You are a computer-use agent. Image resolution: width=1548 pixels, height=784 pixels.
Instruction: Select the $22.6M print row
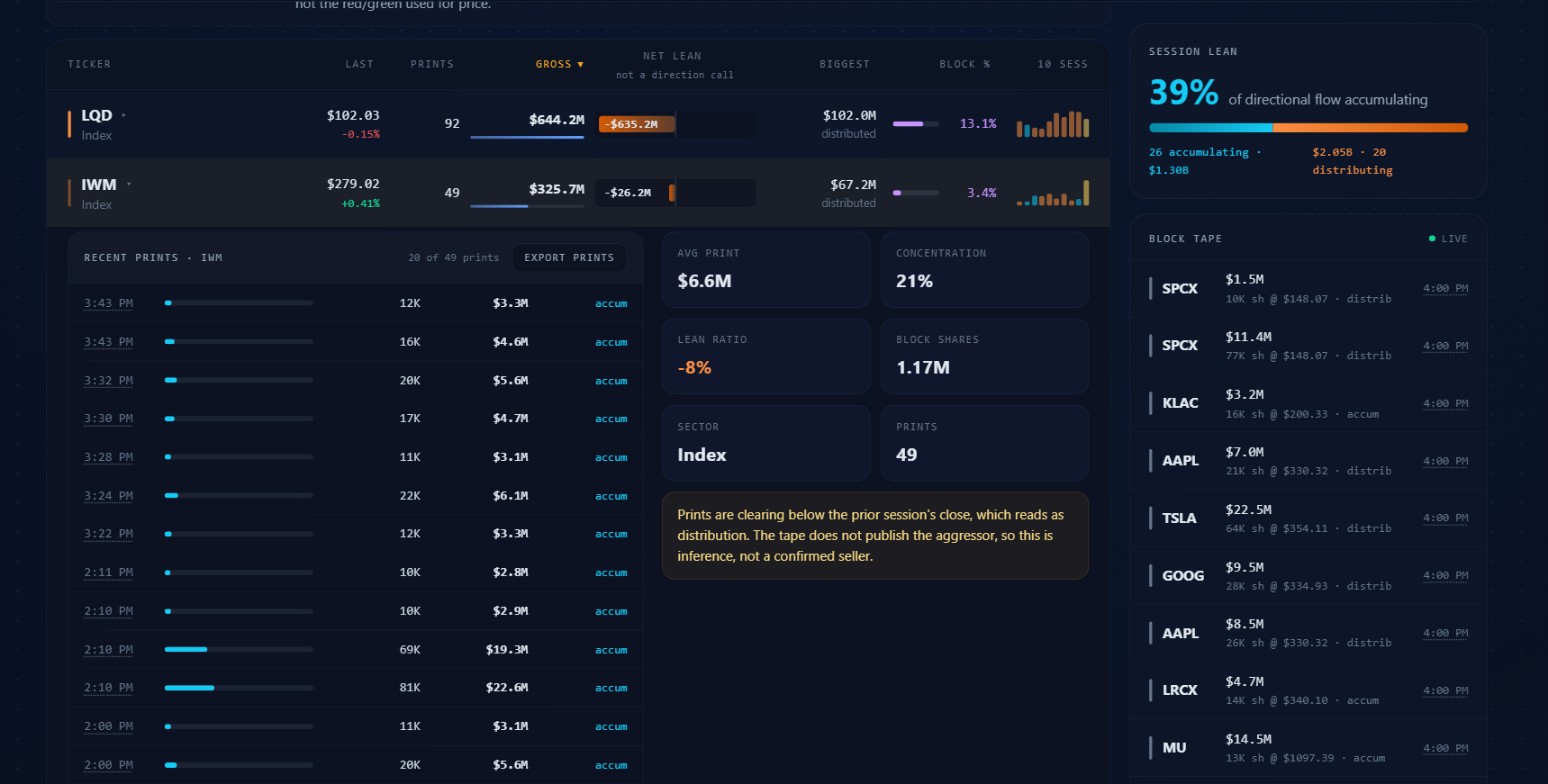pyautogui.click(x=355, y=688)
